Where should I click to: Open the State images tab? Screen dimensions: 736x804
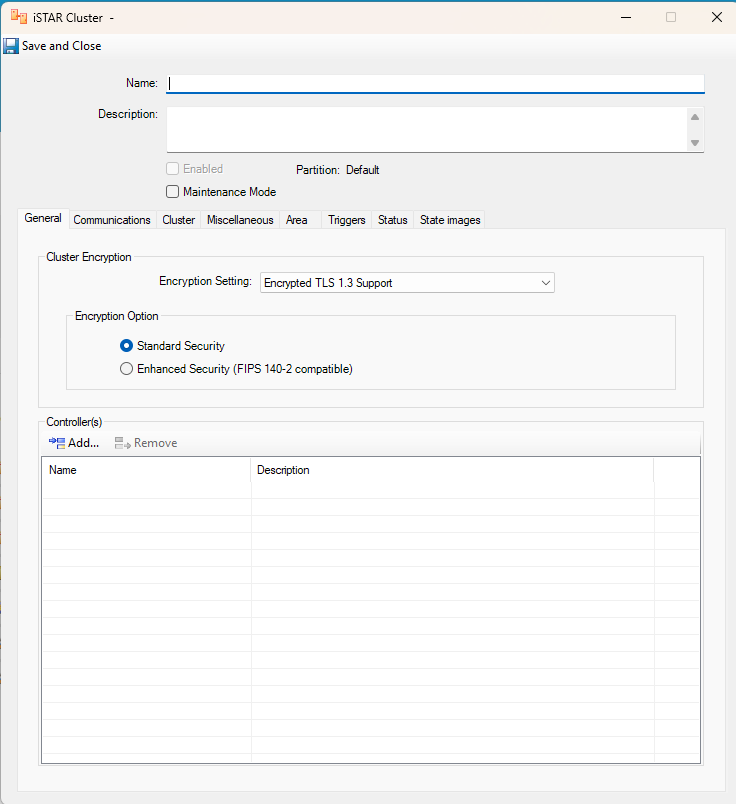point(450,220)
